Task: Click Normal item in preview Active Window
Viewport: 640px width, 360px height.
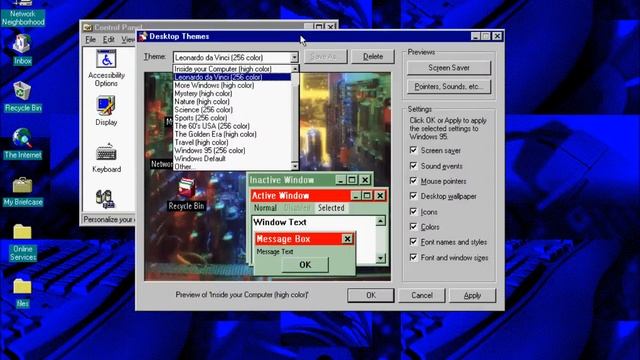Action: point(265,208)
